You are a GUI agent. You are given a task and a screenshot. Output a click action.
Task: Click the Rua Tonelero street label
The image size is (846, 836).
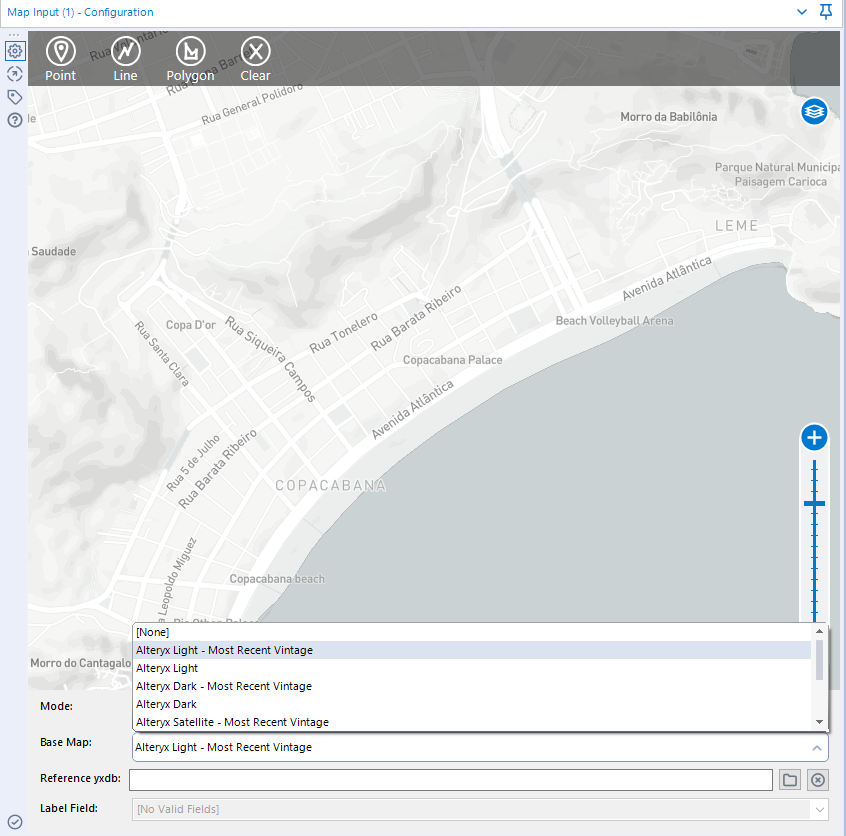click(x=343, y=334)
